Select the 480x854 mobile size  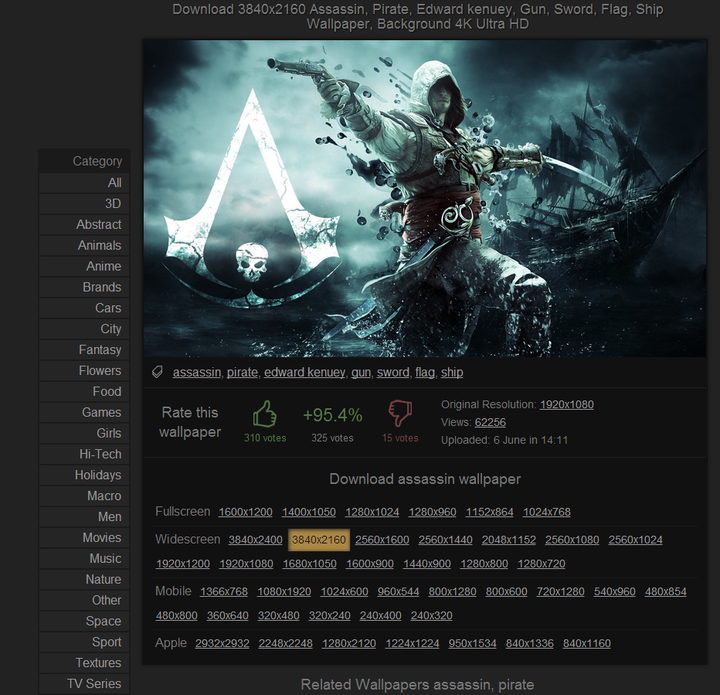pos(665,592)
